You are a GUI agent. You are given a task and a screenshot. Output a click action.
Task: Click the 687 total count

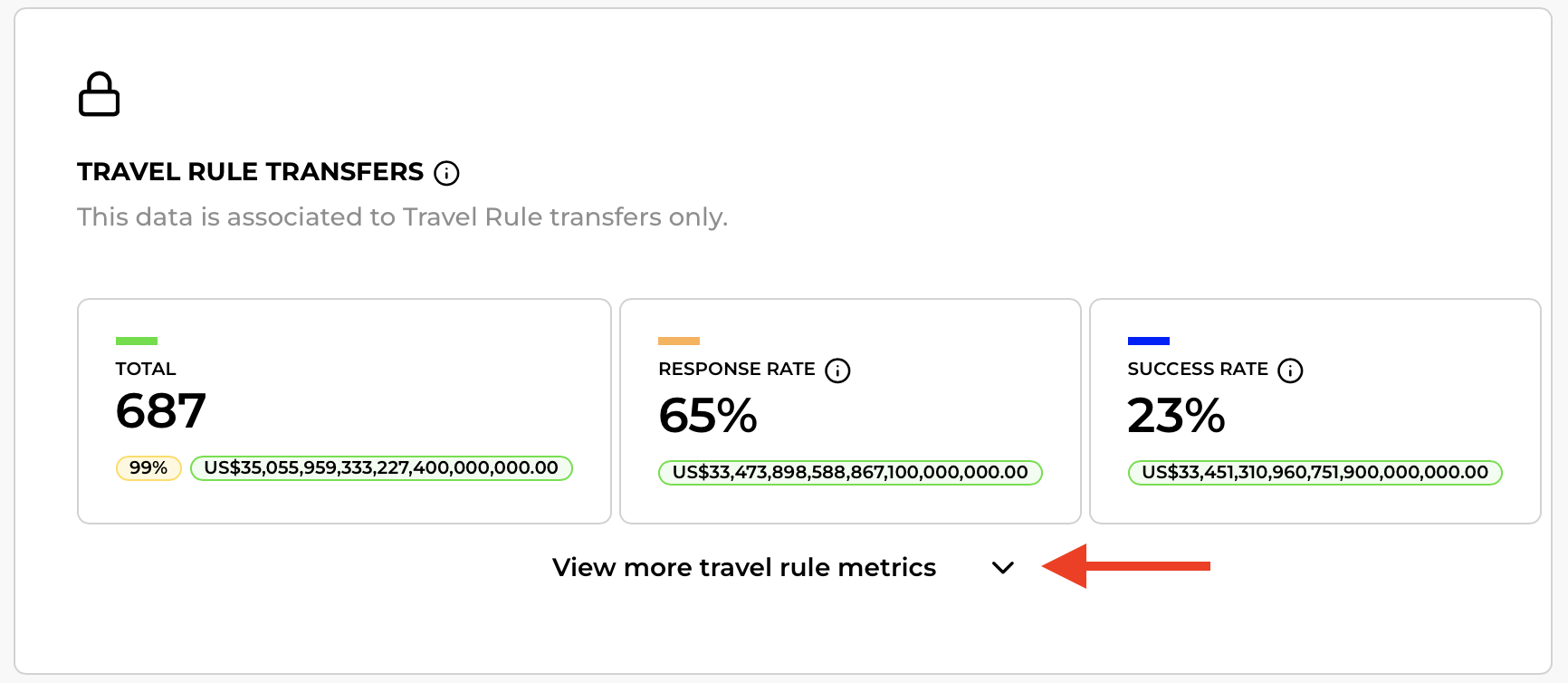tap(161, 411)
